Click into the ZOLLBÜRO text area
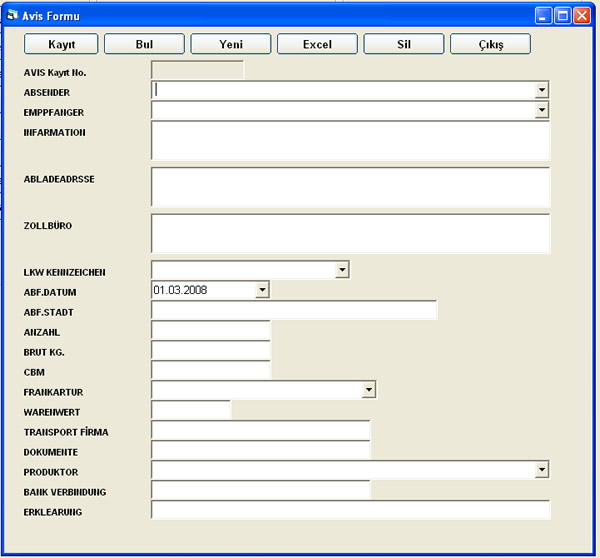 pyautogui.click(x=351, y=234)
